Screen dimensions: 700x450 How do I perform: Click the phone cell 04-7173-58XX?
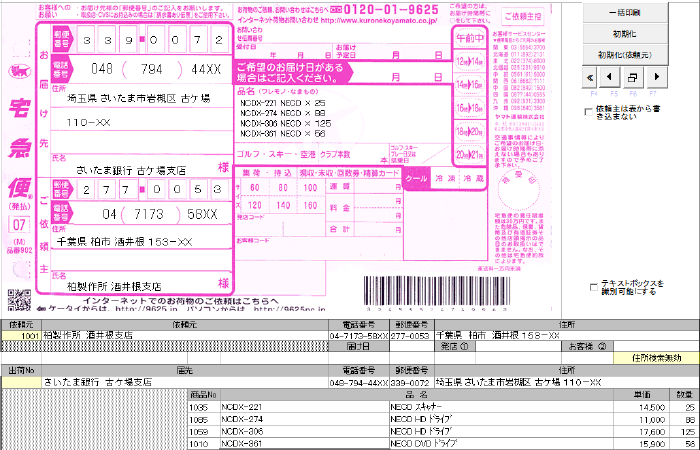pyautogui.click(x=359, y=335)
